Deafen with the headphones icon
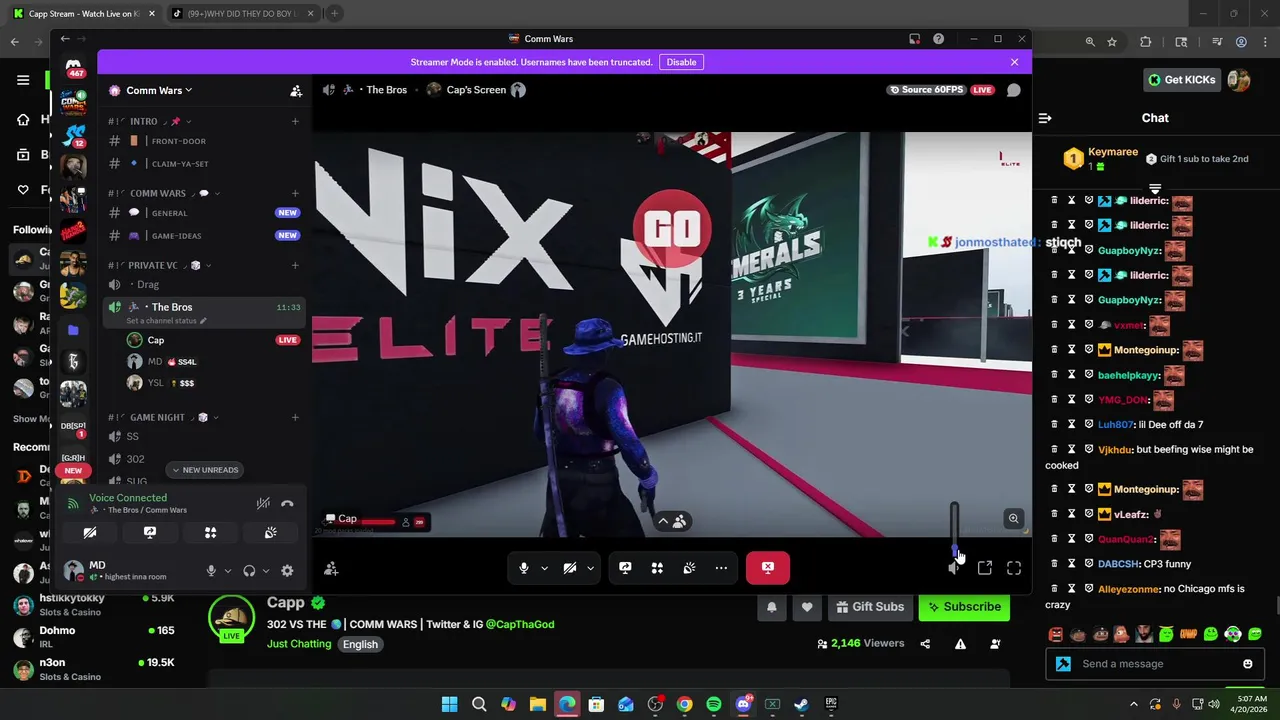Viewport: 1280px width, 720px height. click(x=249, y=571)
